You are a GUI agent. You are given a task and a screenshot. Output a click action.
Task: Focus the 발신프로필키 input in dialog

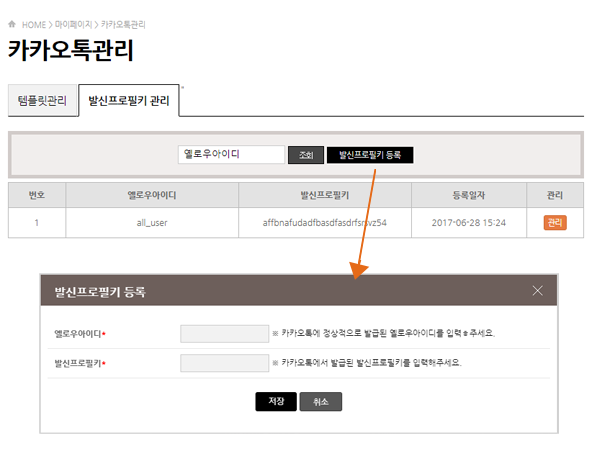pyautogui.click(x=225, y=363)
